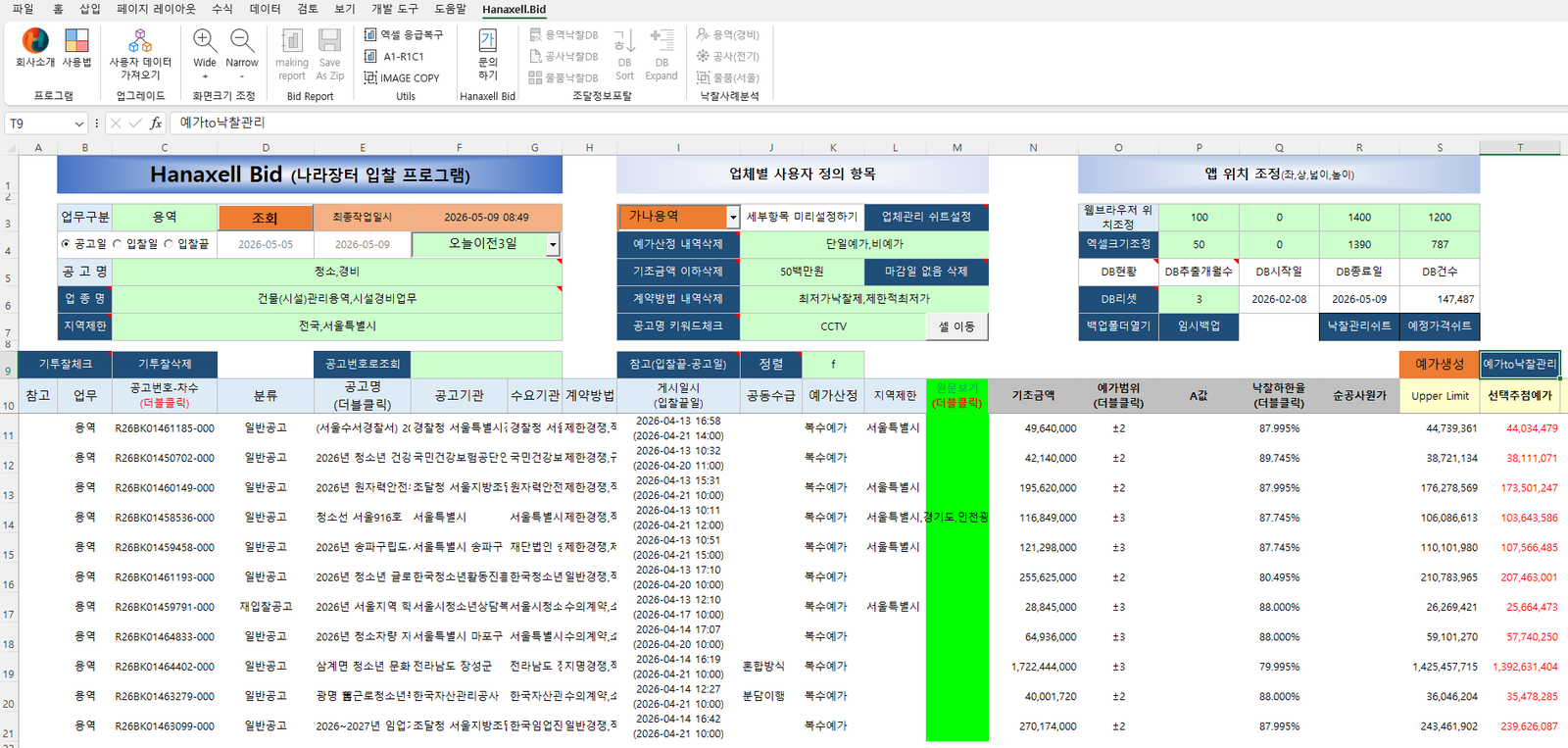
Task: Click 공고번호로조회 button
Action: click(x=363, y=364)
